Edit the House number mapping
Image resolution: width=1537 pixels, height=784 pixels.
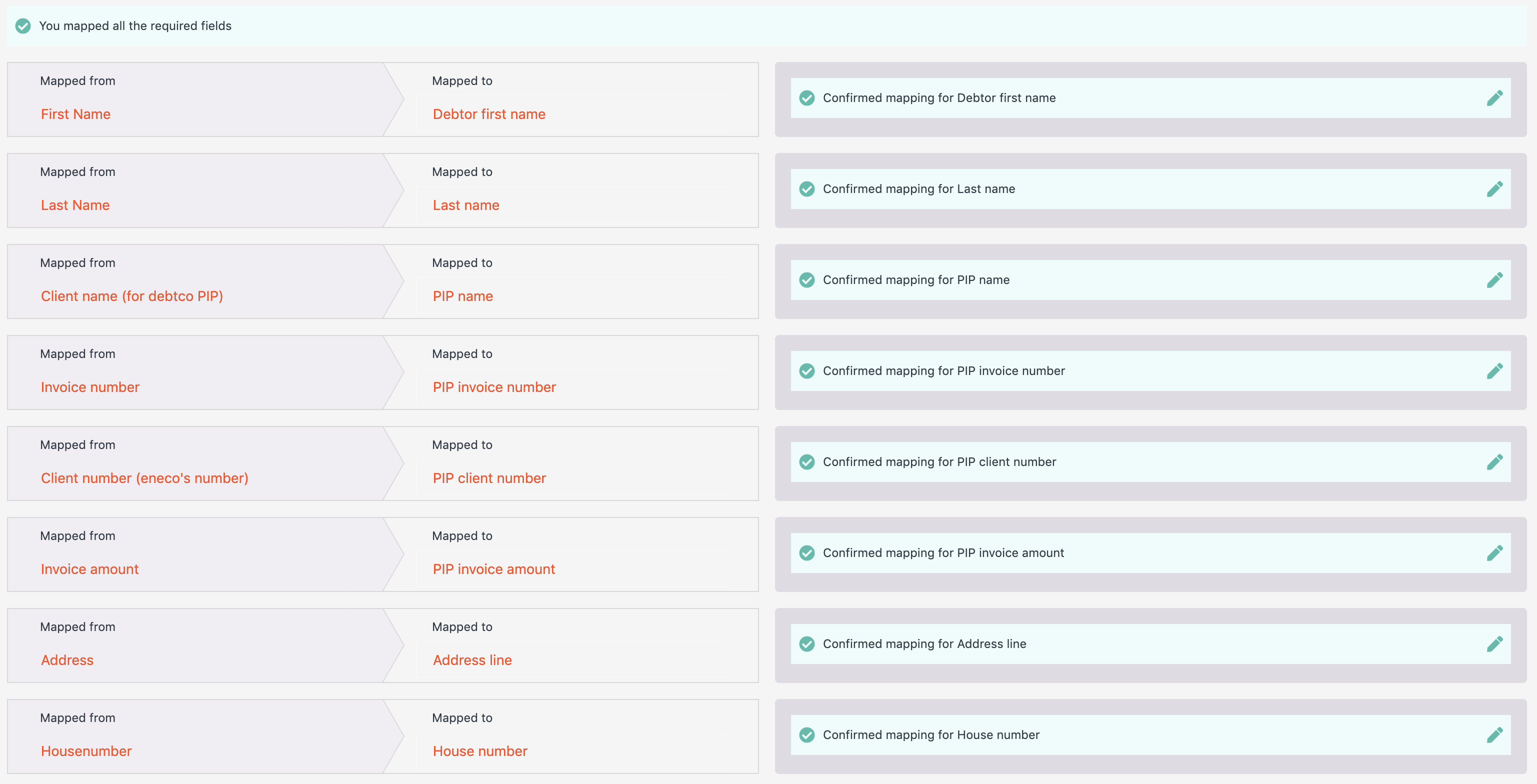1494,735
